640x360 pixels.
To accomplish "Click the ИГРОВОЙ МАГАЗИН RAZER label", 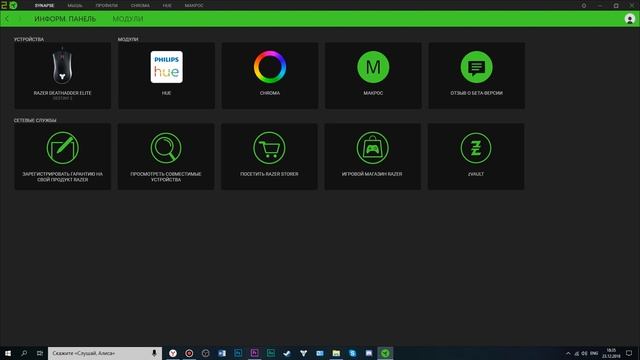I will pyautogui.click(x=372, y=174).
